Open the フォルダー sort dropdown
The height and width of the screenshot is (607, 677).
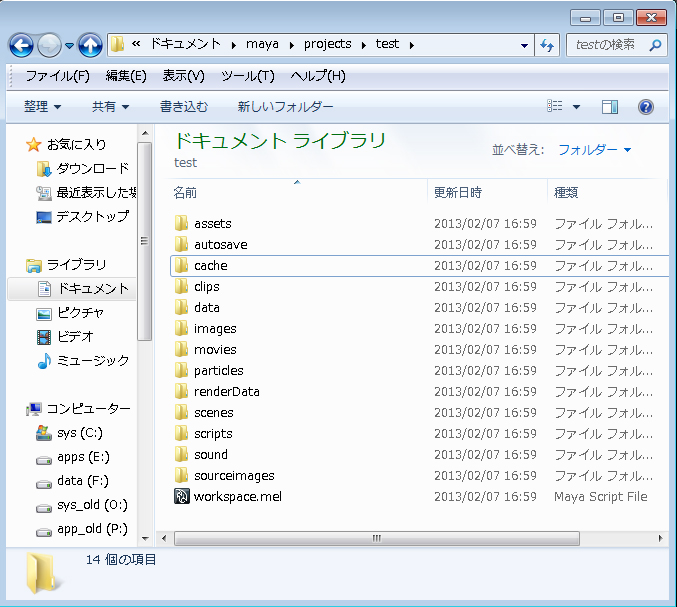tap(595, 150)
